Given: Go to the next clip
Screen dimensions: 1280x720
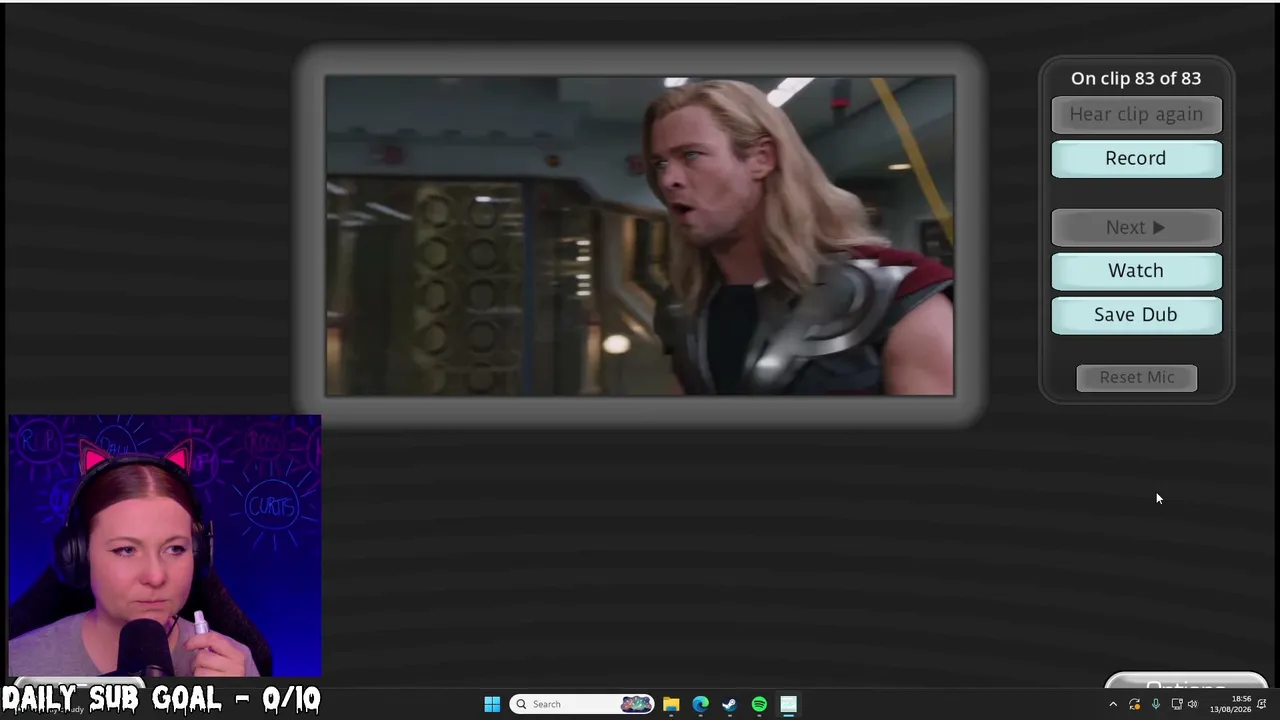Looking at the screenshot, I should click(x=1136, y=228).
